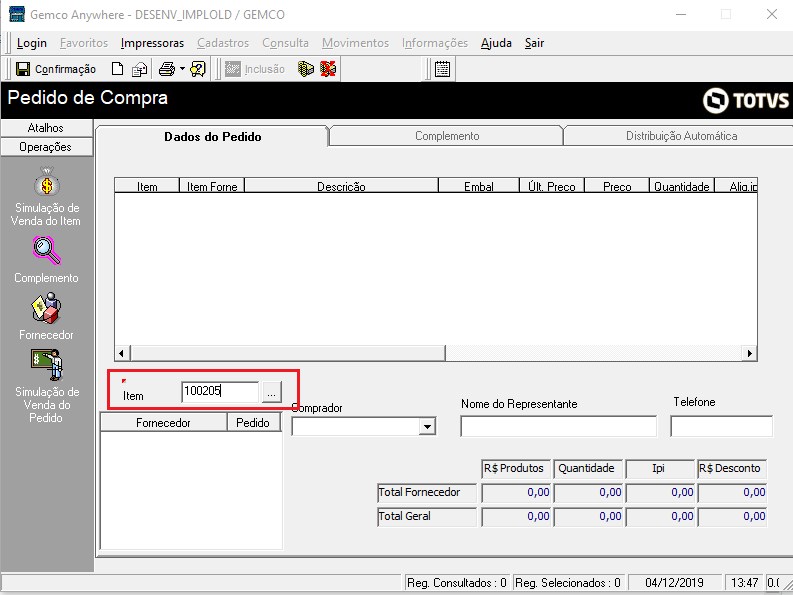Open the Login menu
The image size is (793, 595).
31,43
